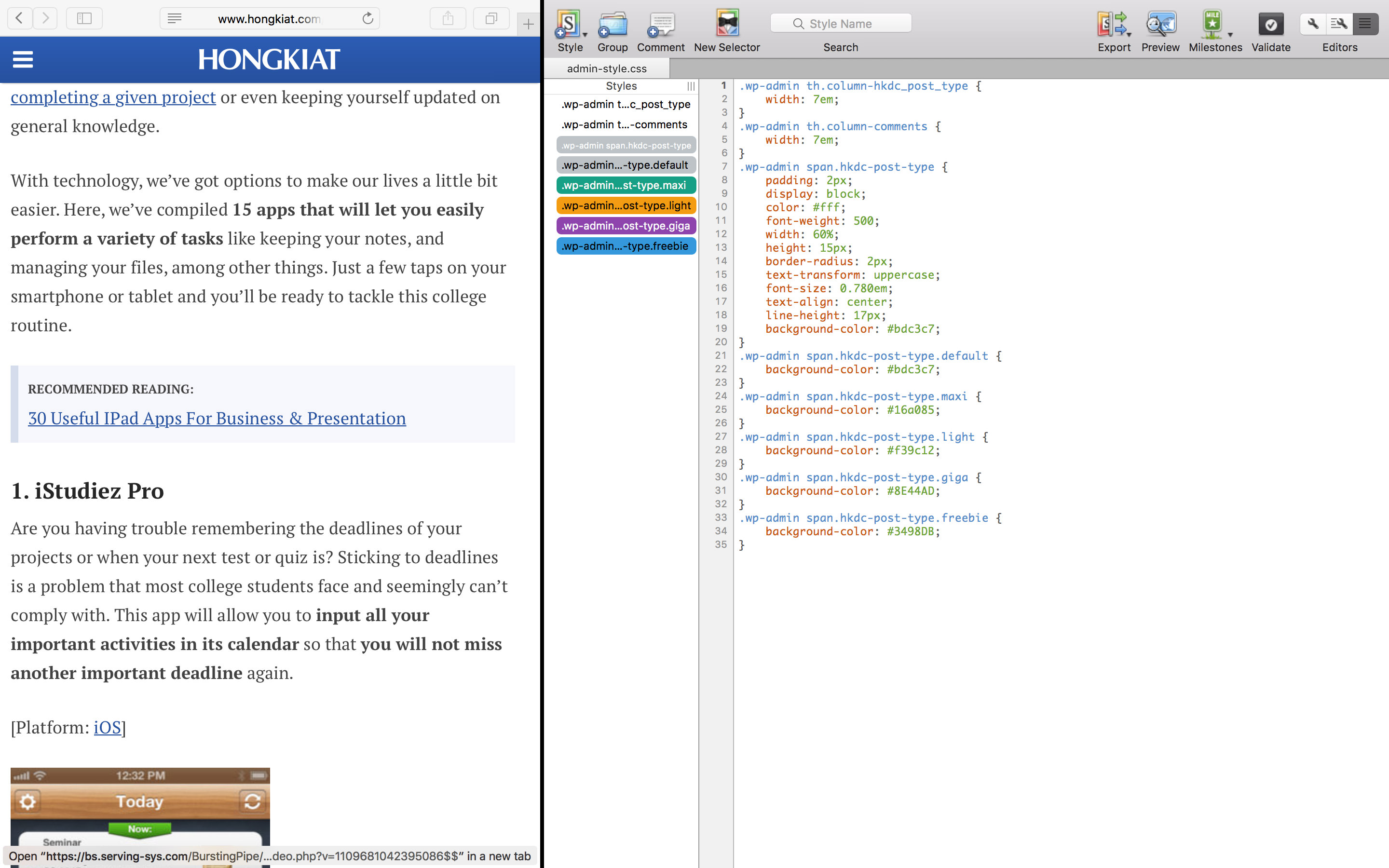Toggle the sidebar panel button
The image size is (1389, 868).
click(85, 18)
